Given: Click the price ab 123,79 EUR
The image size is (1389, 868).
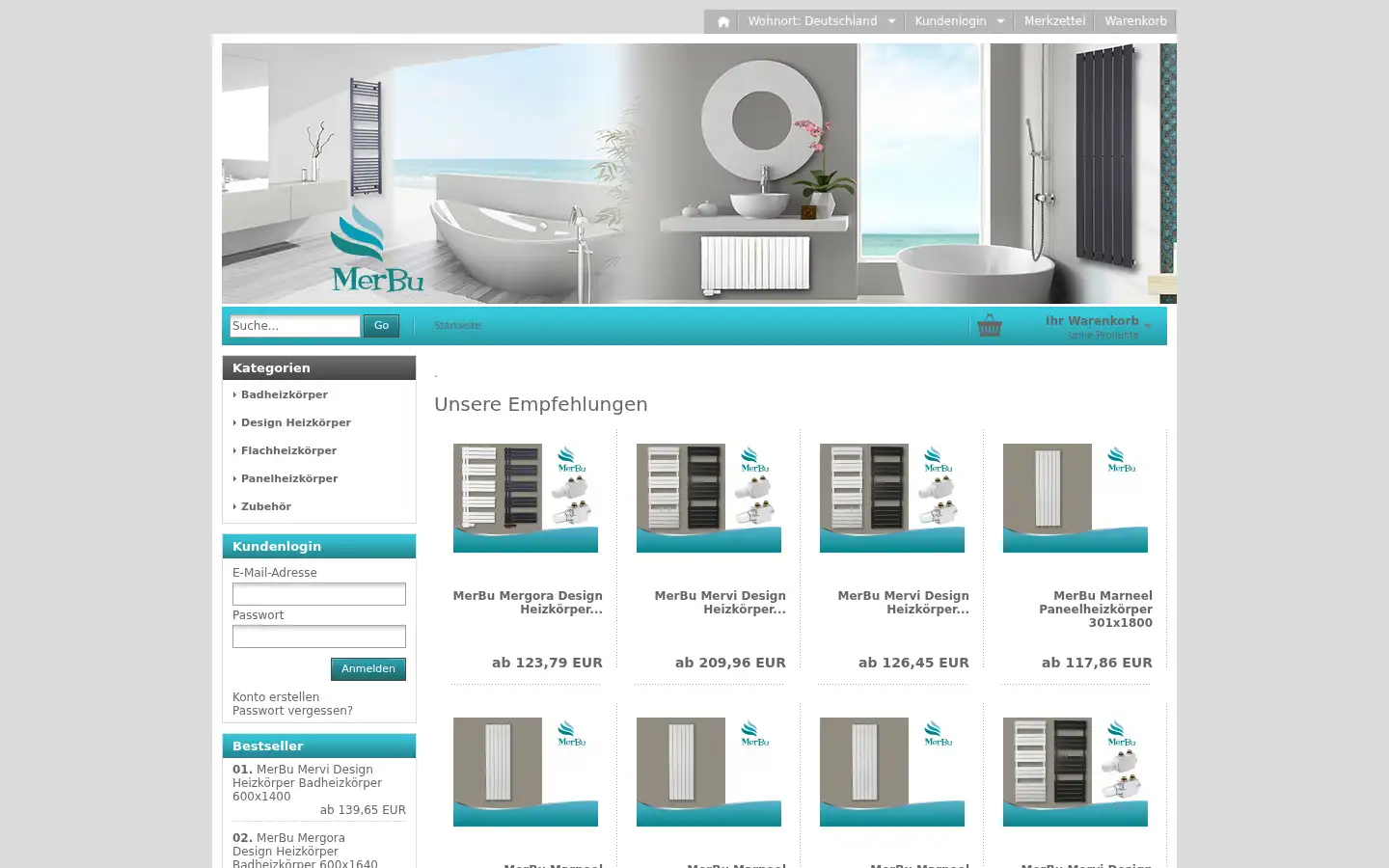Looking at the screenshot, I should (x=547, y=663).
